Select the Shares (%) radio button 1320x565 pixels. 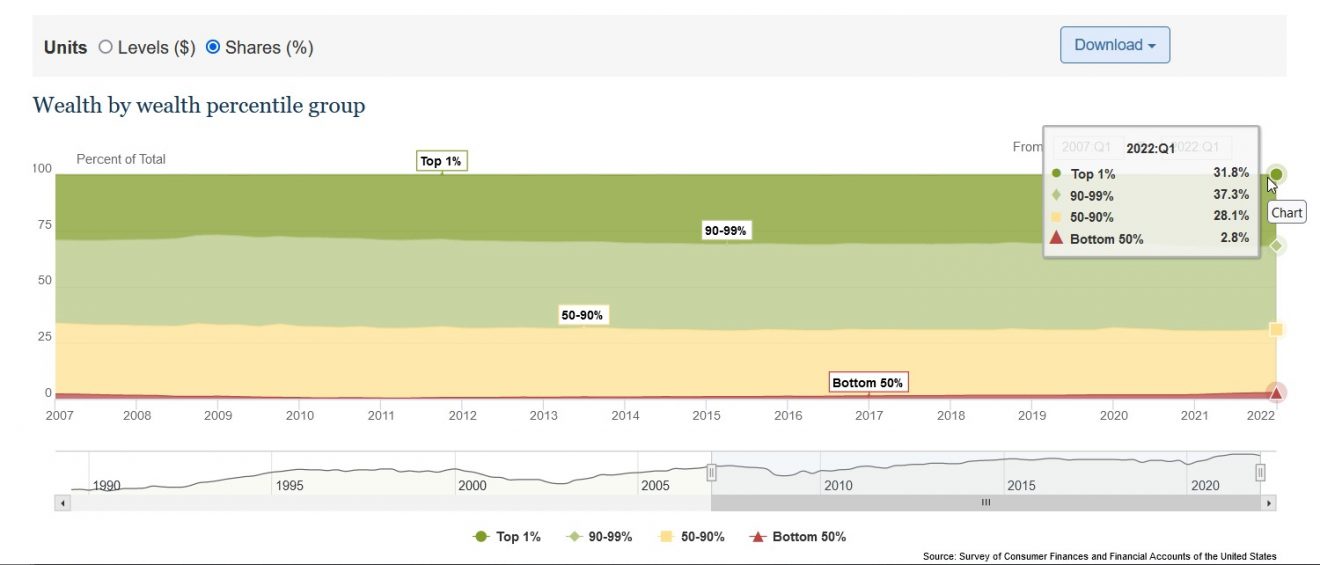click(213, 47)
